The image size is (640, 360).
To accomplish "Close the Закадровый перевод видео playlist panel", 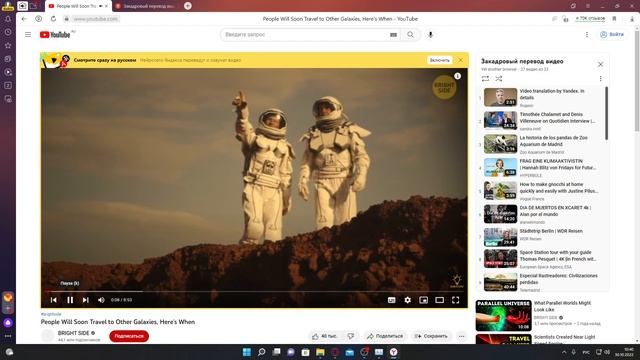I will (600, 64).
